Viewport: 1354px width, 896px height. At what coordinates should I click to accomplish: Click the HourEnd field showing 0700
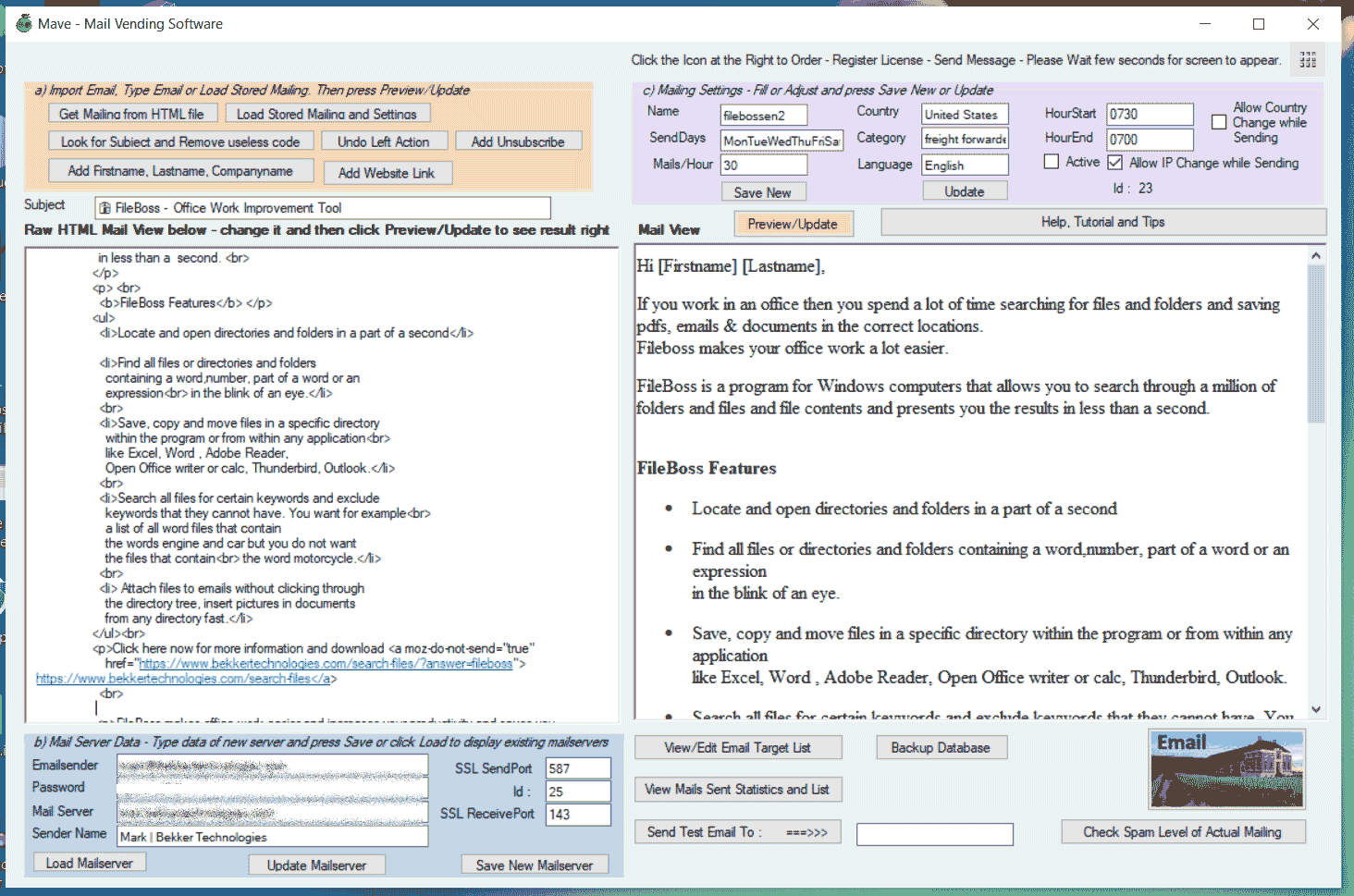coord(1151,139)
